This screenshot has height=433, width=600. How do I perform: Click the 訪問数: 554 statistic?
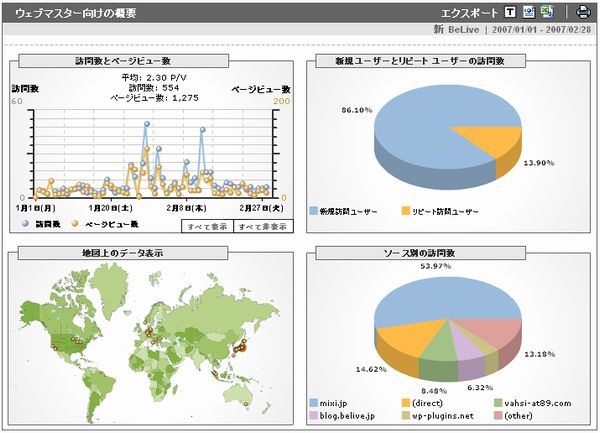coord(154,88)
